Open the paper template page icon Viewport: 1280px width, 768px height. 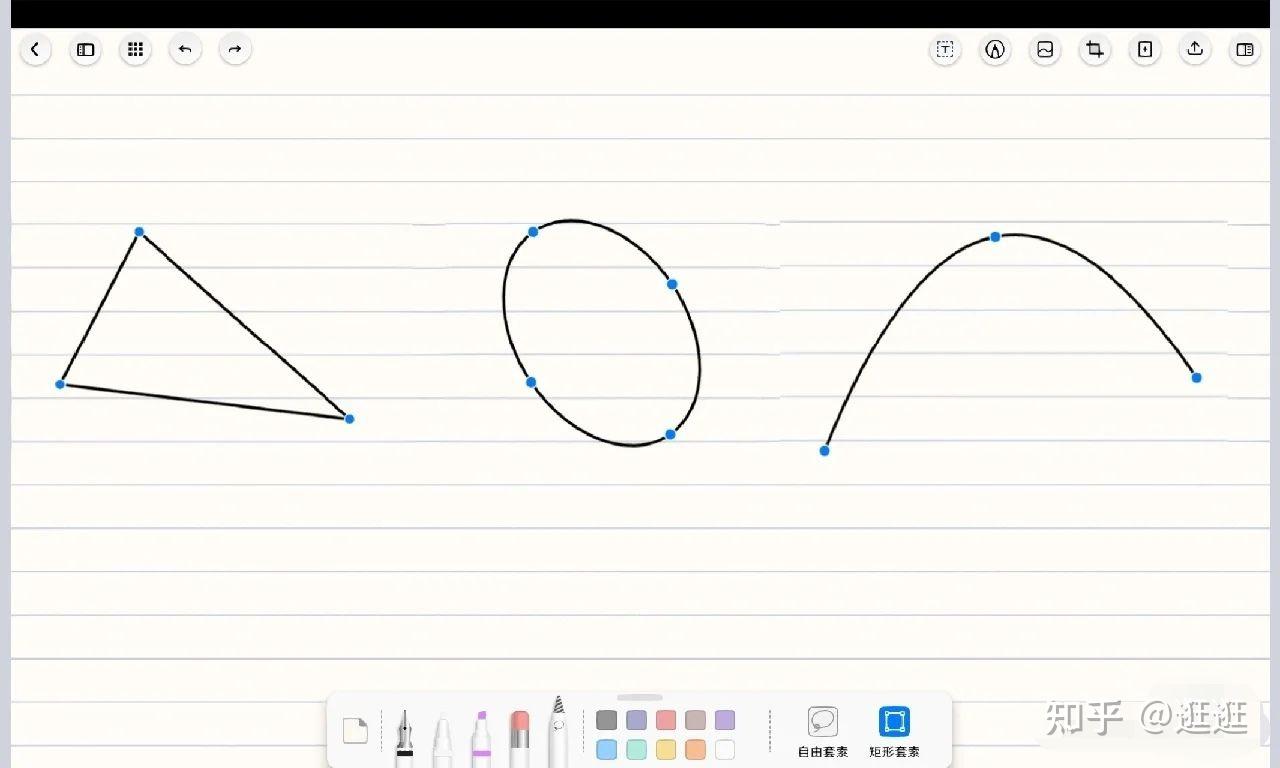[355, 731]
